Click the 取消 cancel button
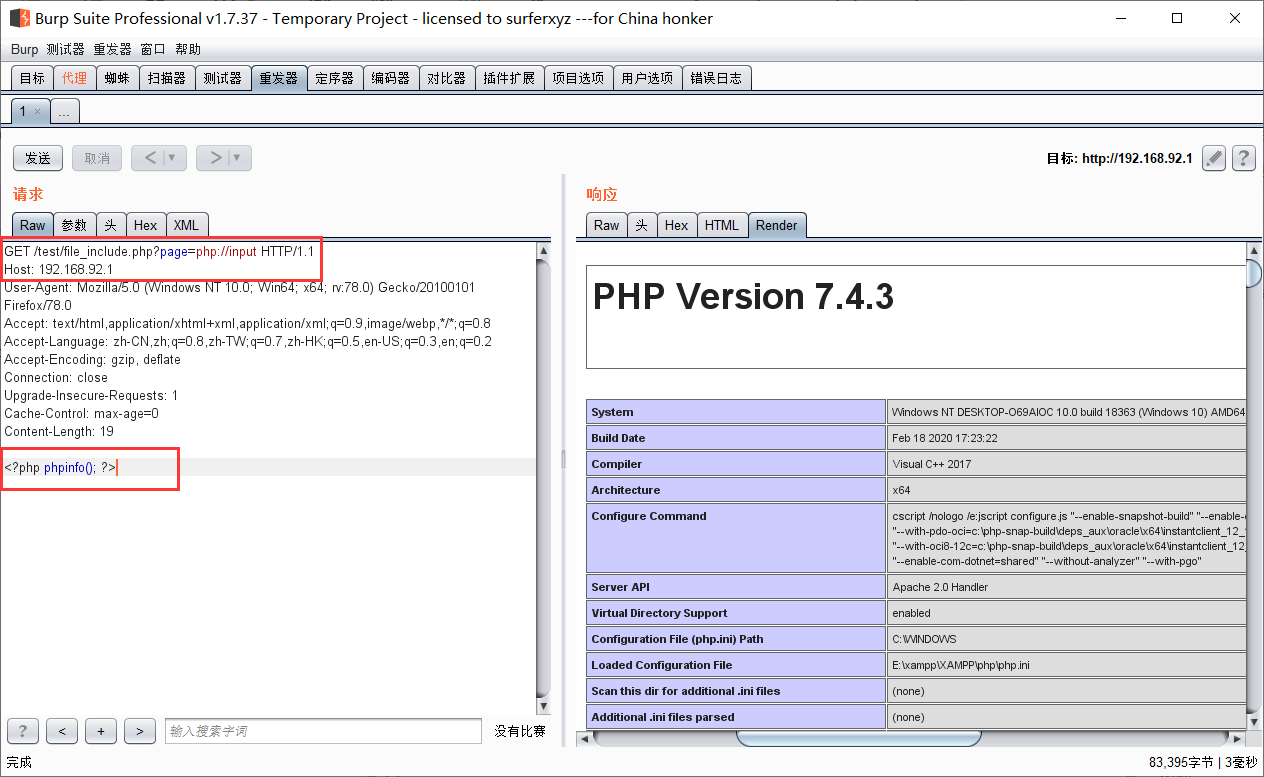Viewport: 1264px width, 777px height. 97,158
